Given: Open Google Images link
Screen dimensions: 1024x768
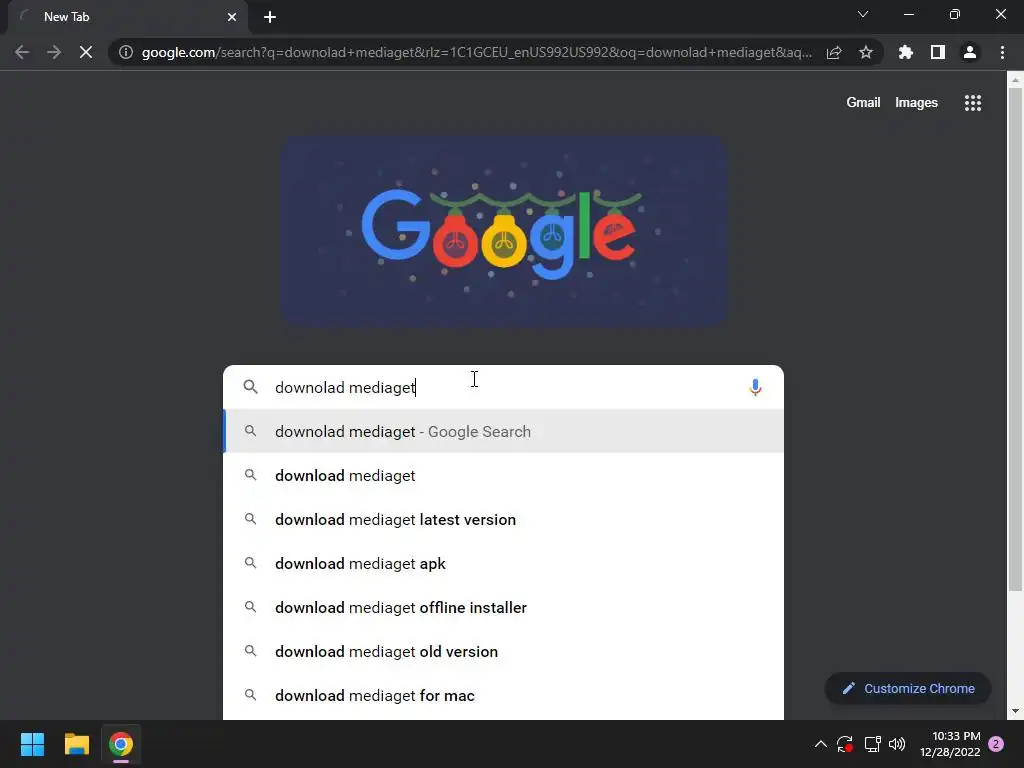Looking at the screenshot, I should click(916, 103).
